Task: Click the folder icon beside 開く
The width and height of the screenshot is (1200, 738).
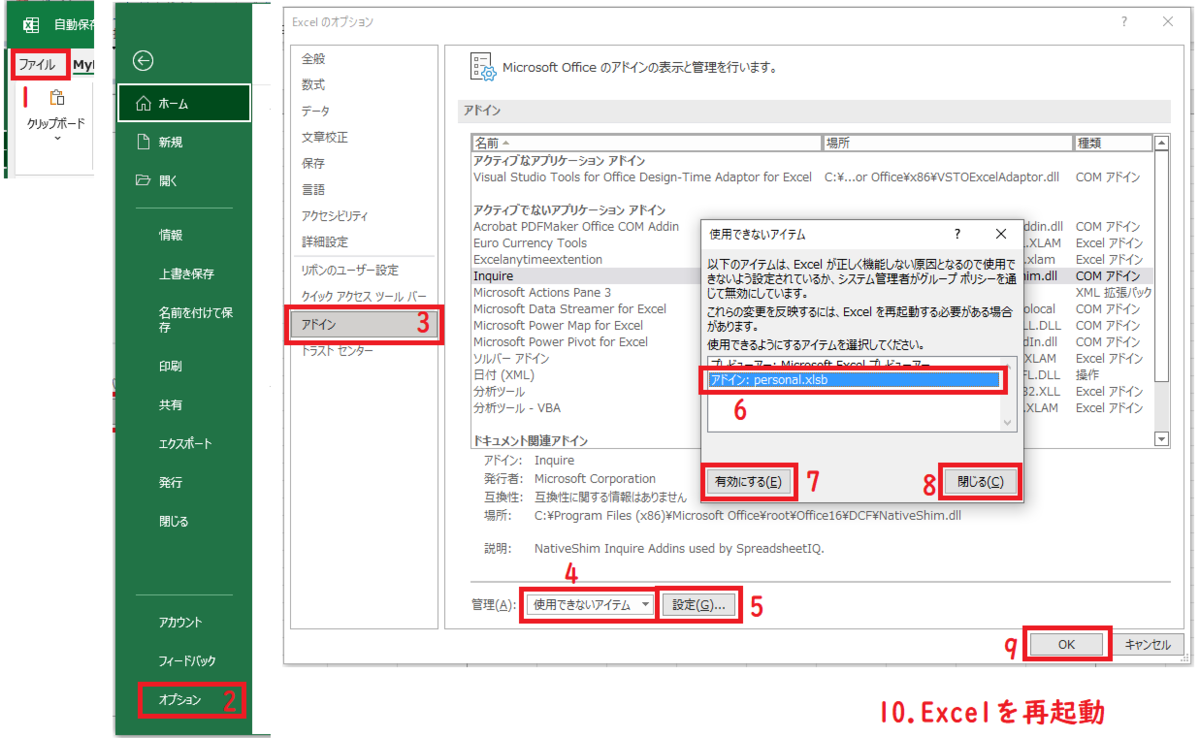Action: (x=143, y=181)
